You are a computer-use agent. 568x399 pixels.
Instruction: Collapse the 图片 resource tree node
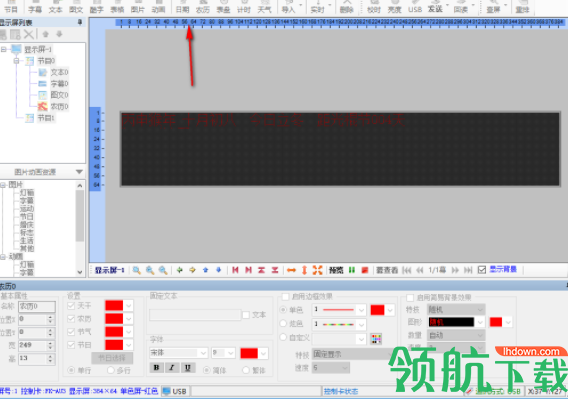(x=3, y=185)
